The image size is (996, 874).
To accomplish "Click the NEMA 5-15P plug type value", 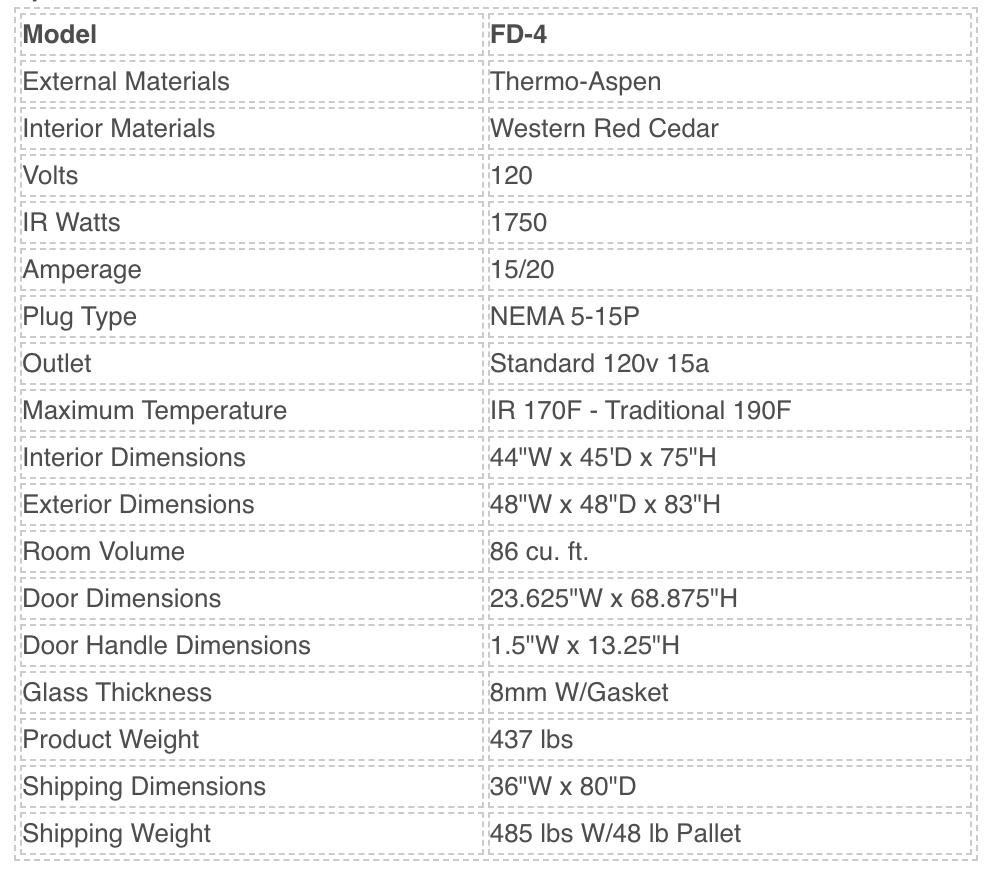I will (x=564, y=316).
